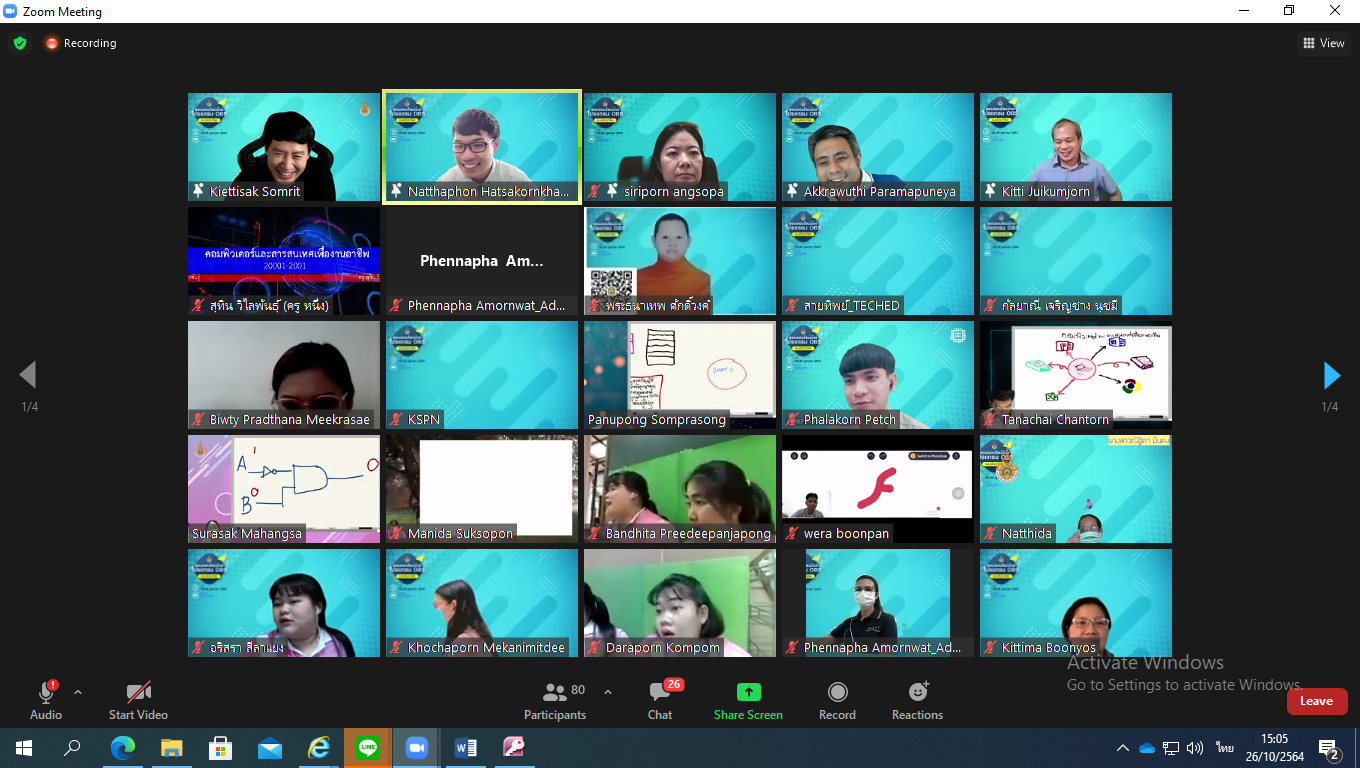Click the name label 'Daraporn Kompom'
Image resolution: width=1360 pixels, height=768 pixels.
point(663,648)
